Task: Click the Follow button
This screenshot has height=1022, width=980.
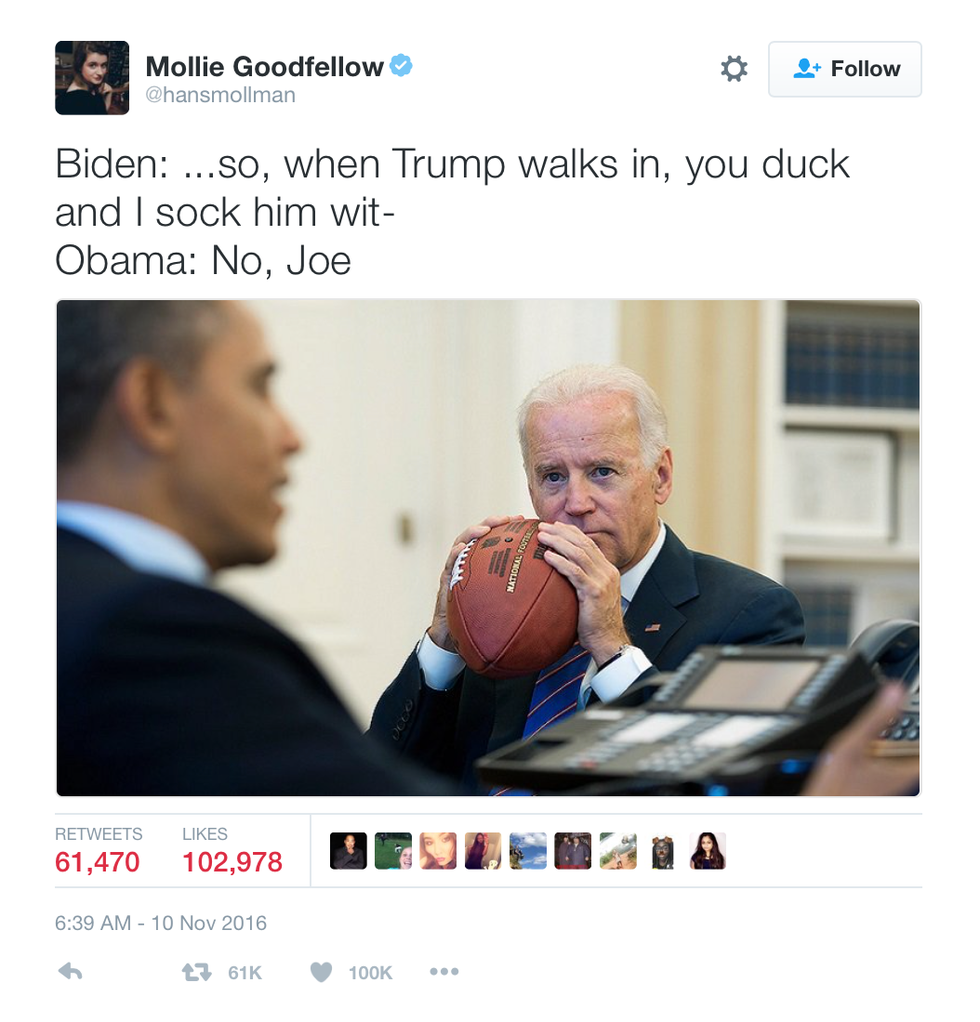Action: coord(844,69)
